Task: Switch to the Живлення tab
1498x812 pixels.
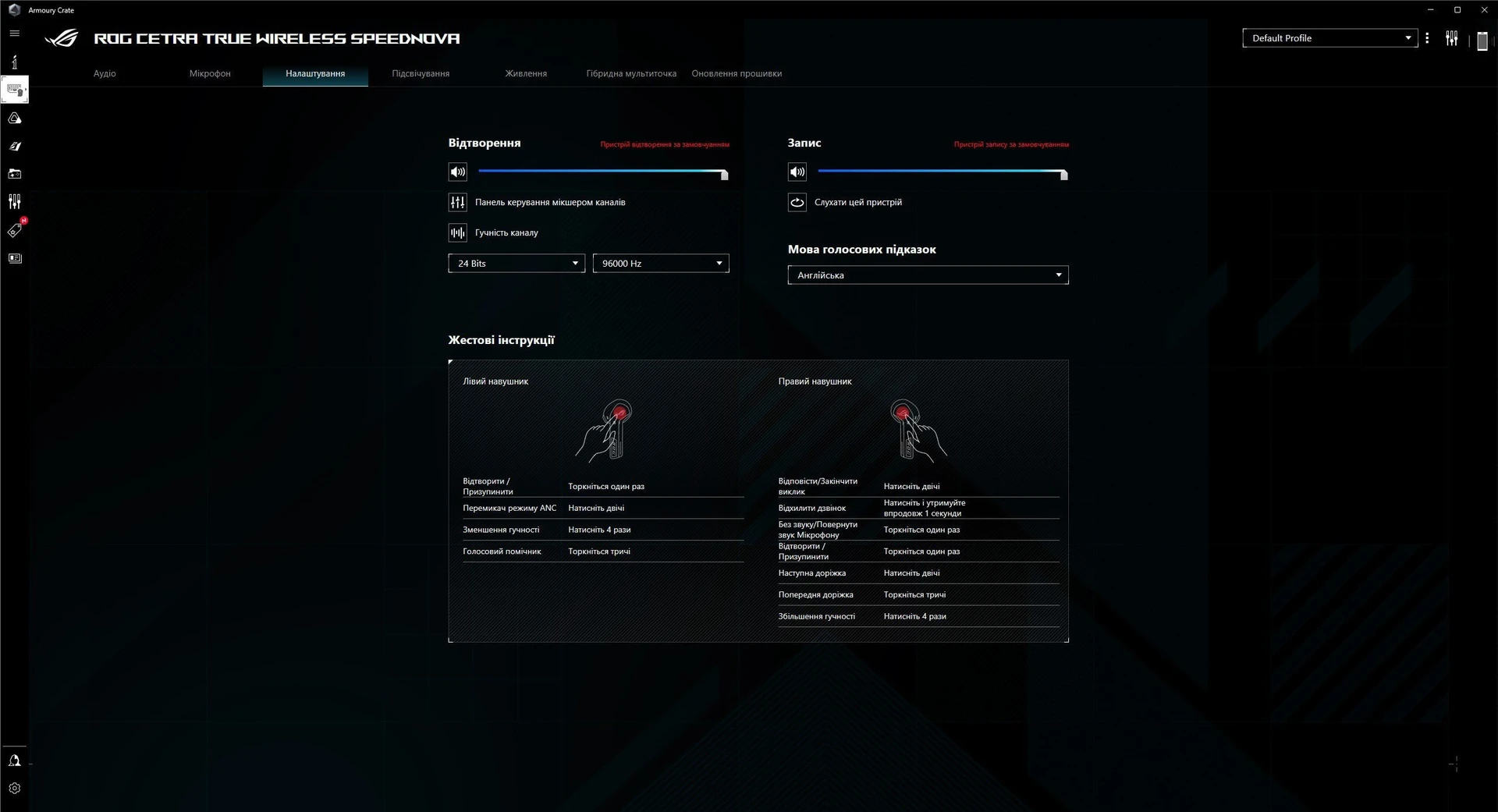Action: point(526,74)
